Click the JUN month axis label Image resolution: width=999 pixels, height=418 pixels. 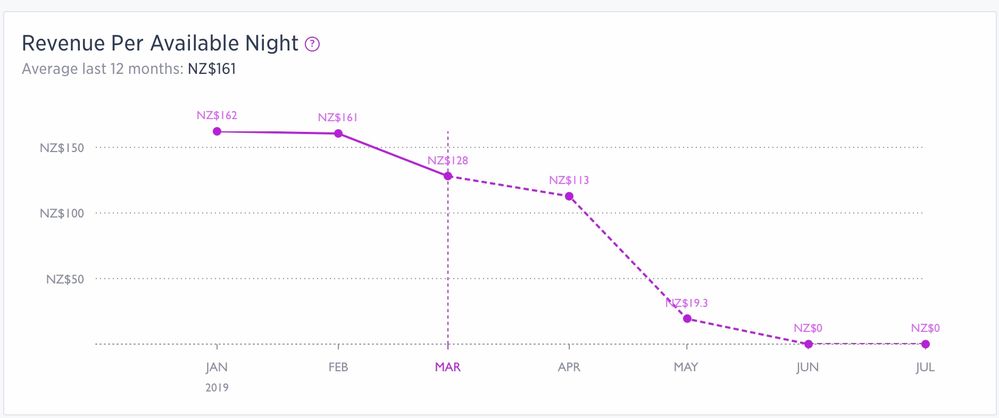pyautogui.click(x=808, y=367)
